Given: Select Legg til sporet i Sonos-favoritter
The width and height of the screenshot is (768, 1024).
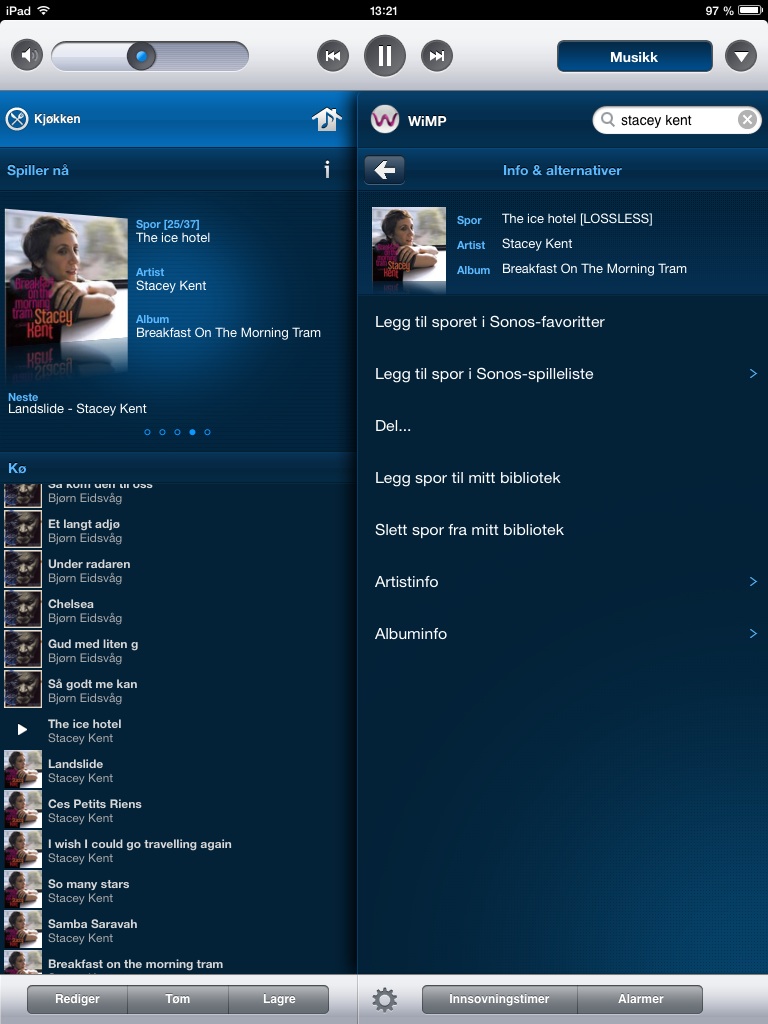Looking at the screenshot, I should (563, 322).
